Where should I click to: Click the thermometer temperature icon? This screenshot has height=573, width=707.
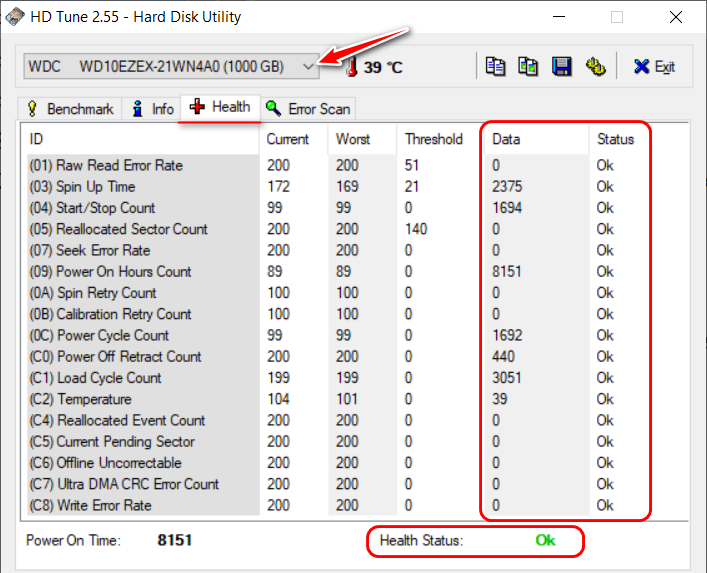pos(351,67)
